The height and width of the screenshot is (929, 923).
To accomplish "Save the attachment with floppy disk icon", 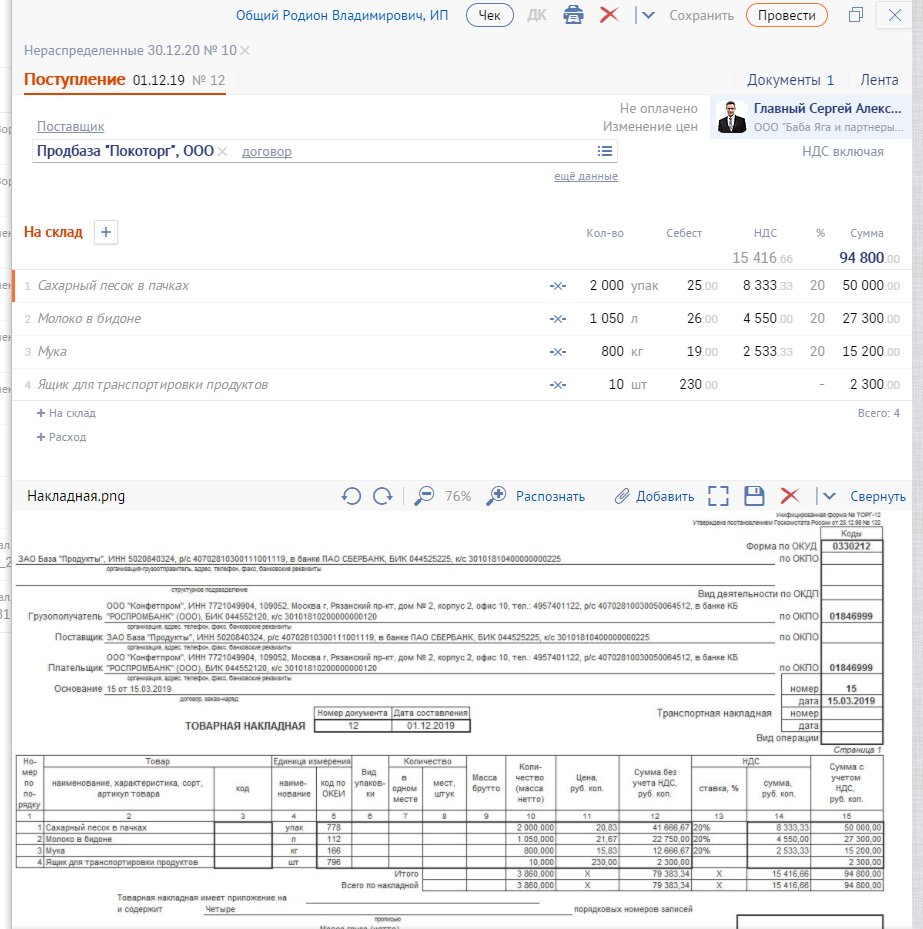I will pyautogui.click(x=754, y=496).
